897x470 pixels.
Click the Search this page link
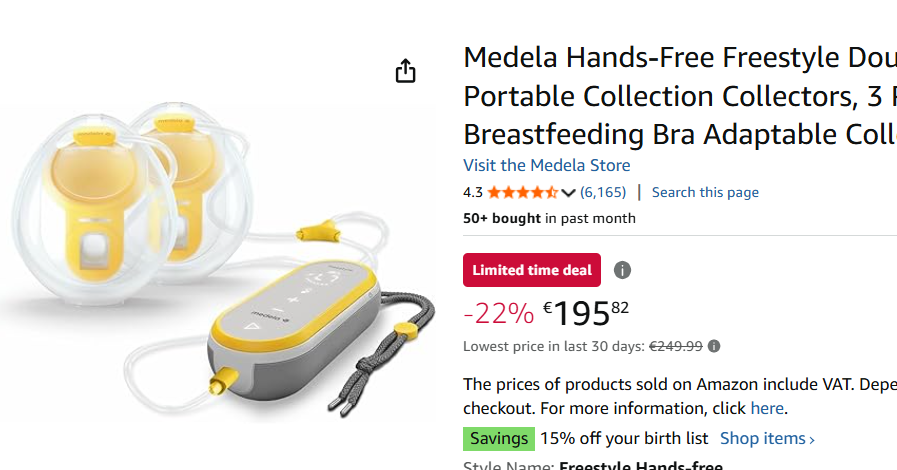(705, 192)
